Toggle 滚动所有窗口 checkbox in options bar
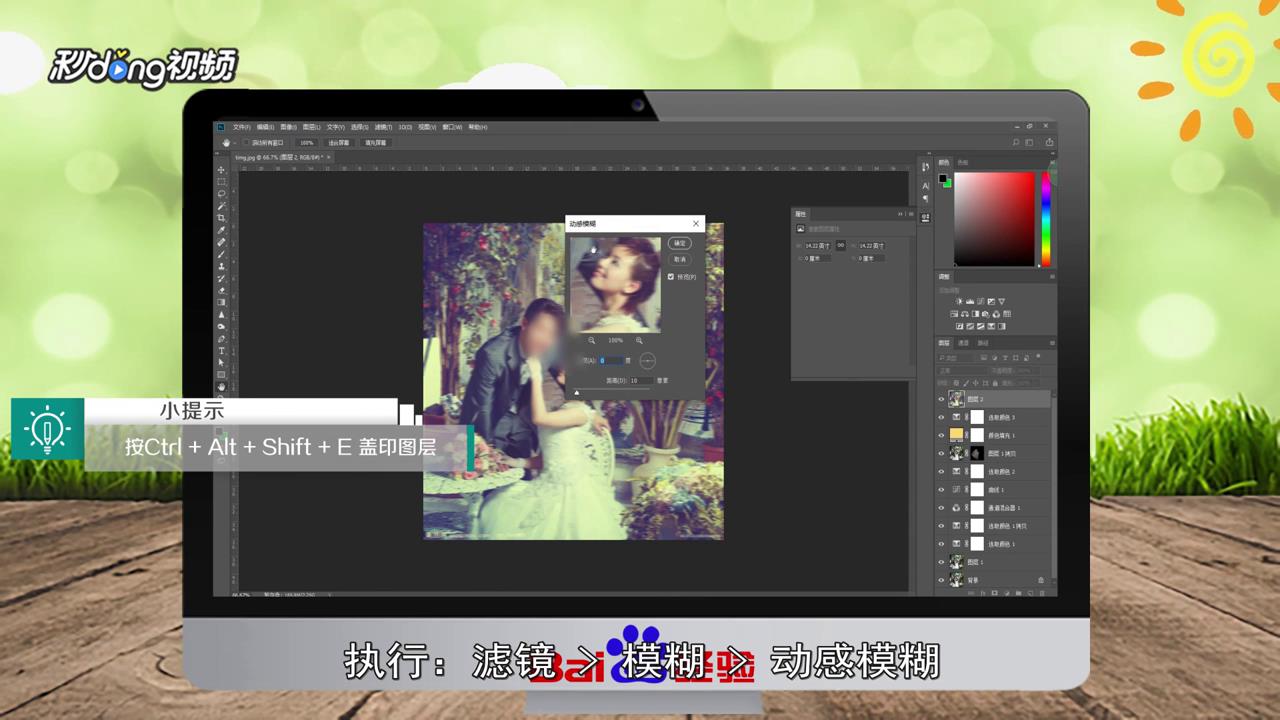 click(246, 143)
